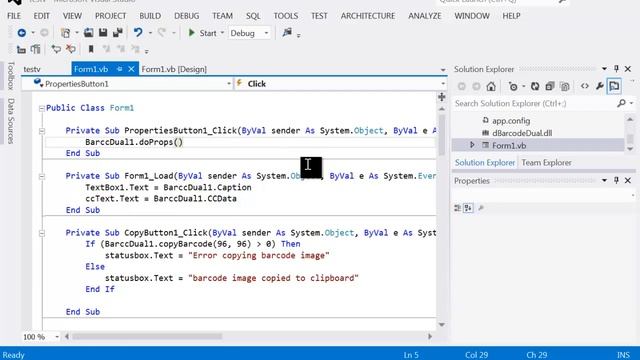The image size is (640, 360).
Task: Uncomment the selected lines icon
Action: pos(71,49)
